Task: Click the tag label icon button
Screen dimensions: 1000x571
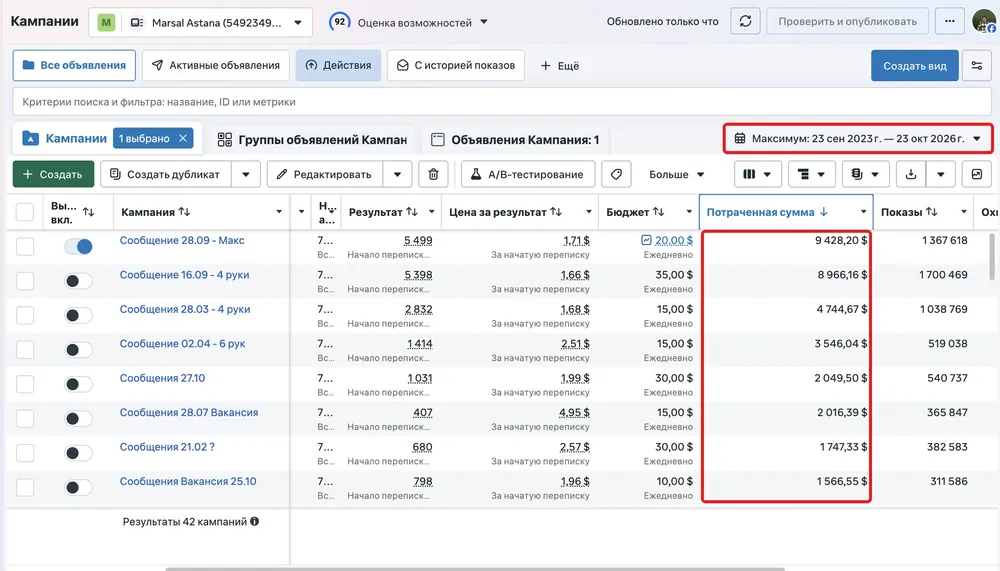Action: (x=616, y=174)
